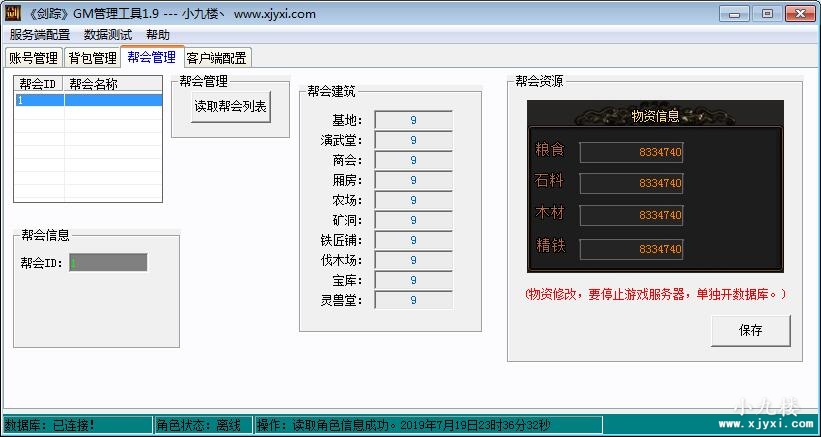Screen dimensions: 821x437
Task: Click the 木材 resource amount field
Action: (x=631, y=215)
